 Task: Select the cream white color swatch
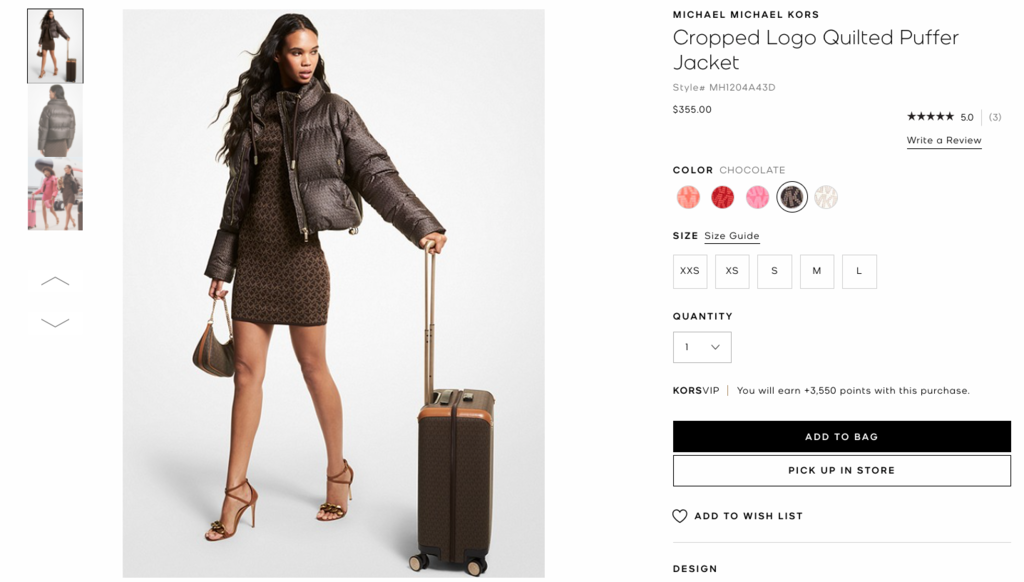click(826, 197)
